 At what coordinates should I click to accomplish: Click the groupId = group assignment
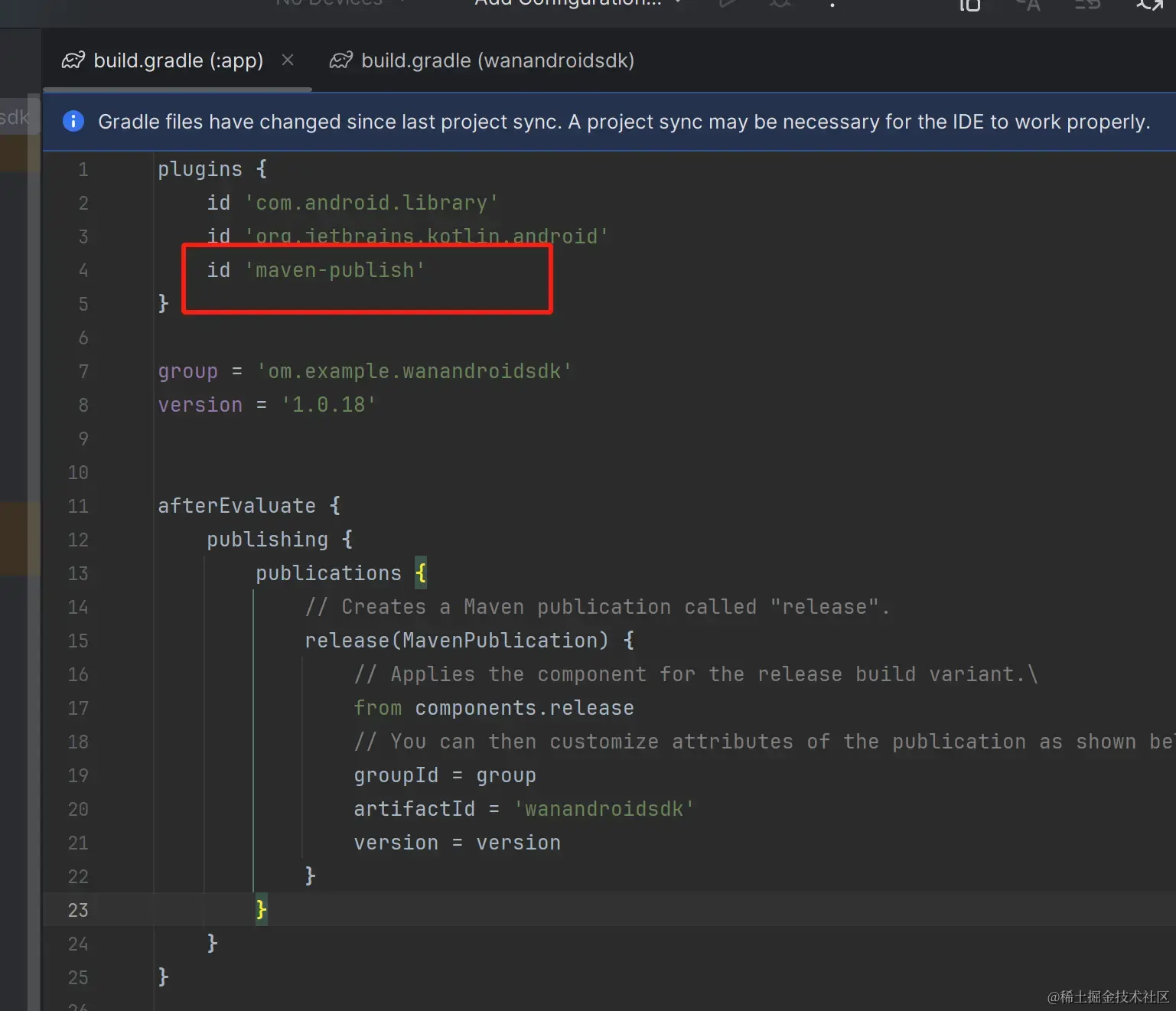(x=445, y=775)
